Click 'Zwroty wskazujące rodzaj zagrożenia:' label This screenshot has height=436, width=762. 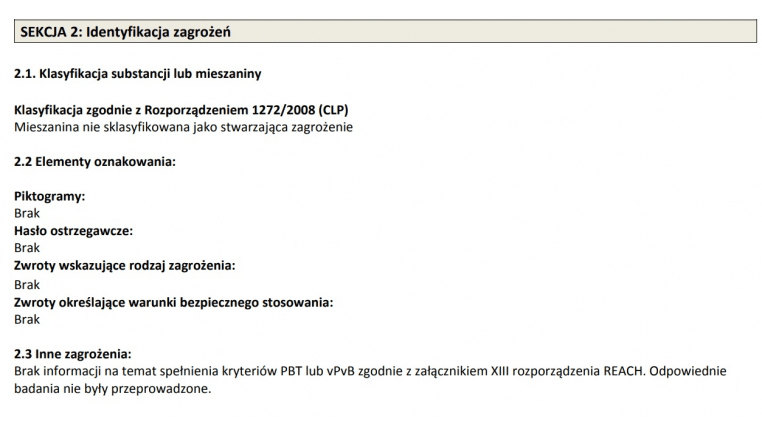click(x=124, y=266)
